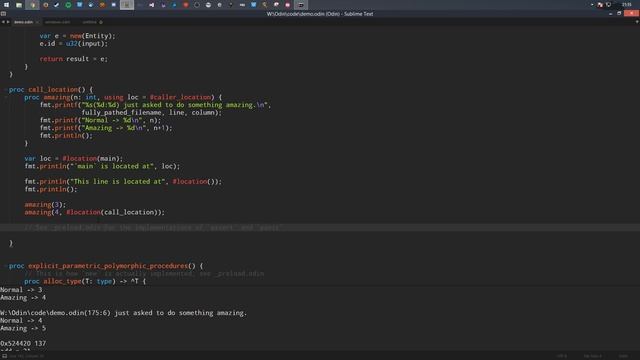Open the tab list dropdown arrow
The height and width of the screenshot is (360, 640).
tap(637, 22)
